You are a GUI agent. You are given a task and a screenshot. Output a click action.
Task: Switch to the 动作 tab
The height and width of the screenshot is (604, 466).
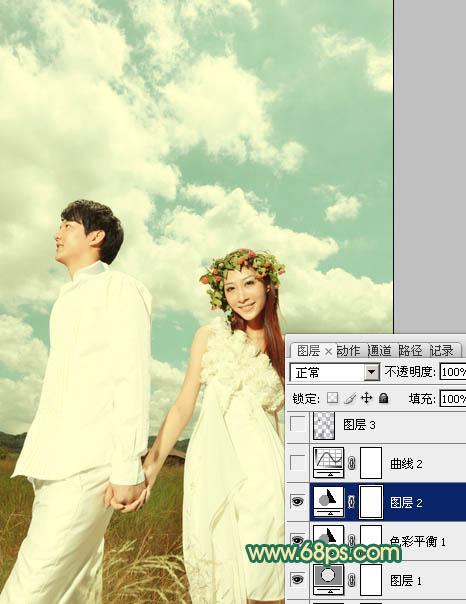tap(349, 351)
